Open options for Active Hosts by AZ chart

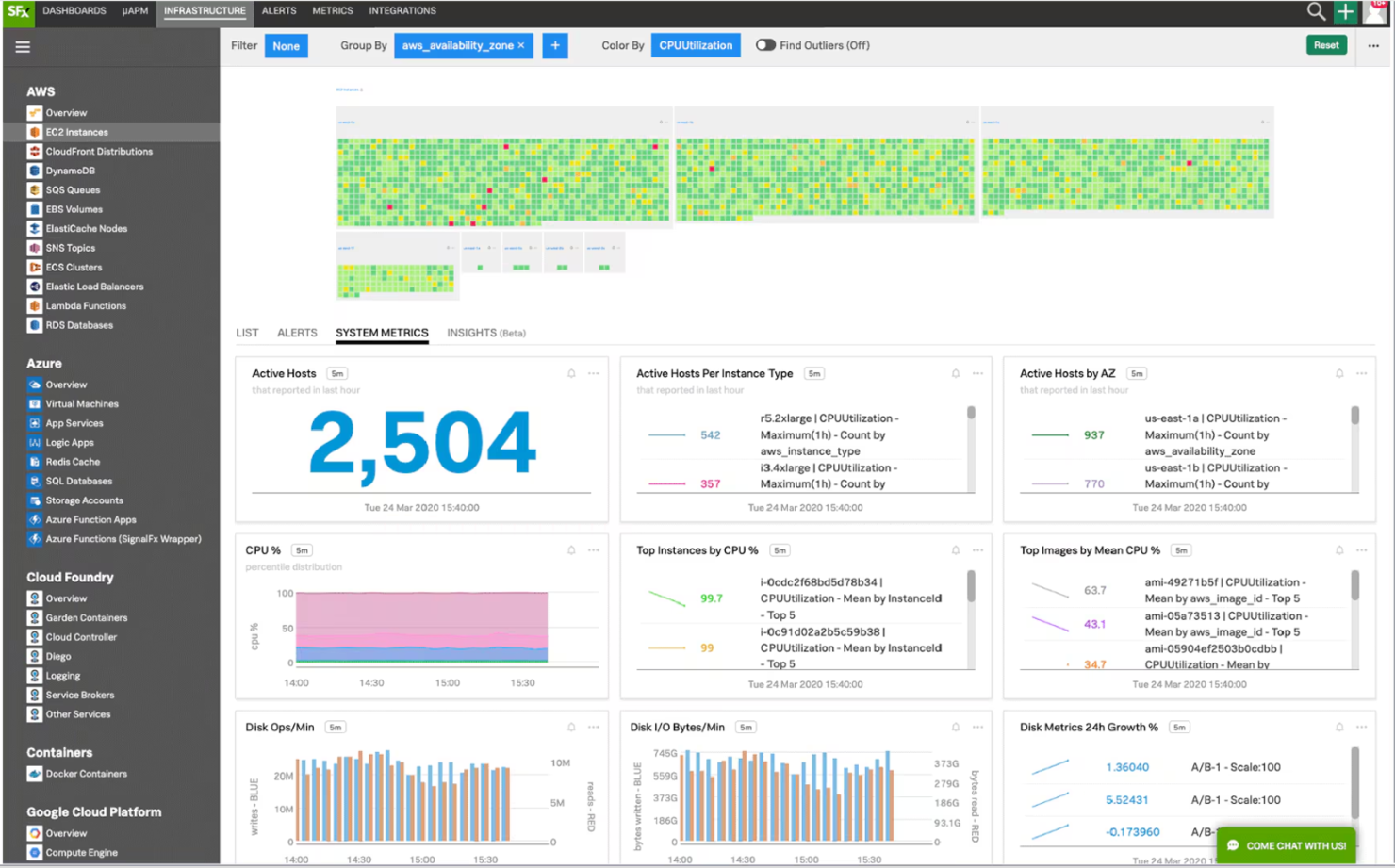(x=1362, y=373)
